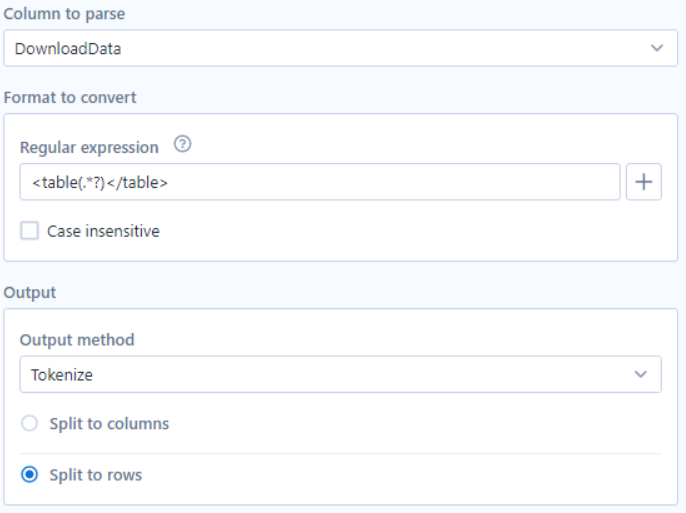The image size is (686, 513).
Task: Open the regular expression help icon
Action: (x=182, y=144)
